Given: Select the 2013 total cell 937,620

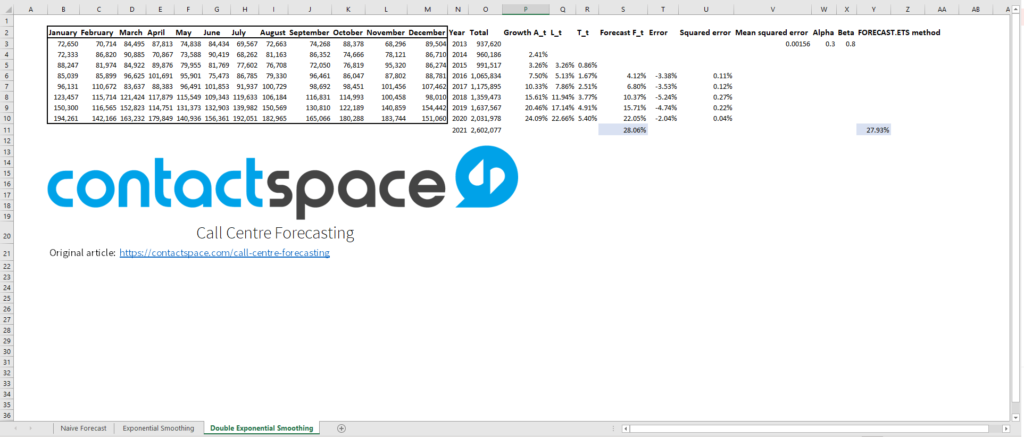Looking at the screenshot, I should pyautogui.click(x=485, y=43).
